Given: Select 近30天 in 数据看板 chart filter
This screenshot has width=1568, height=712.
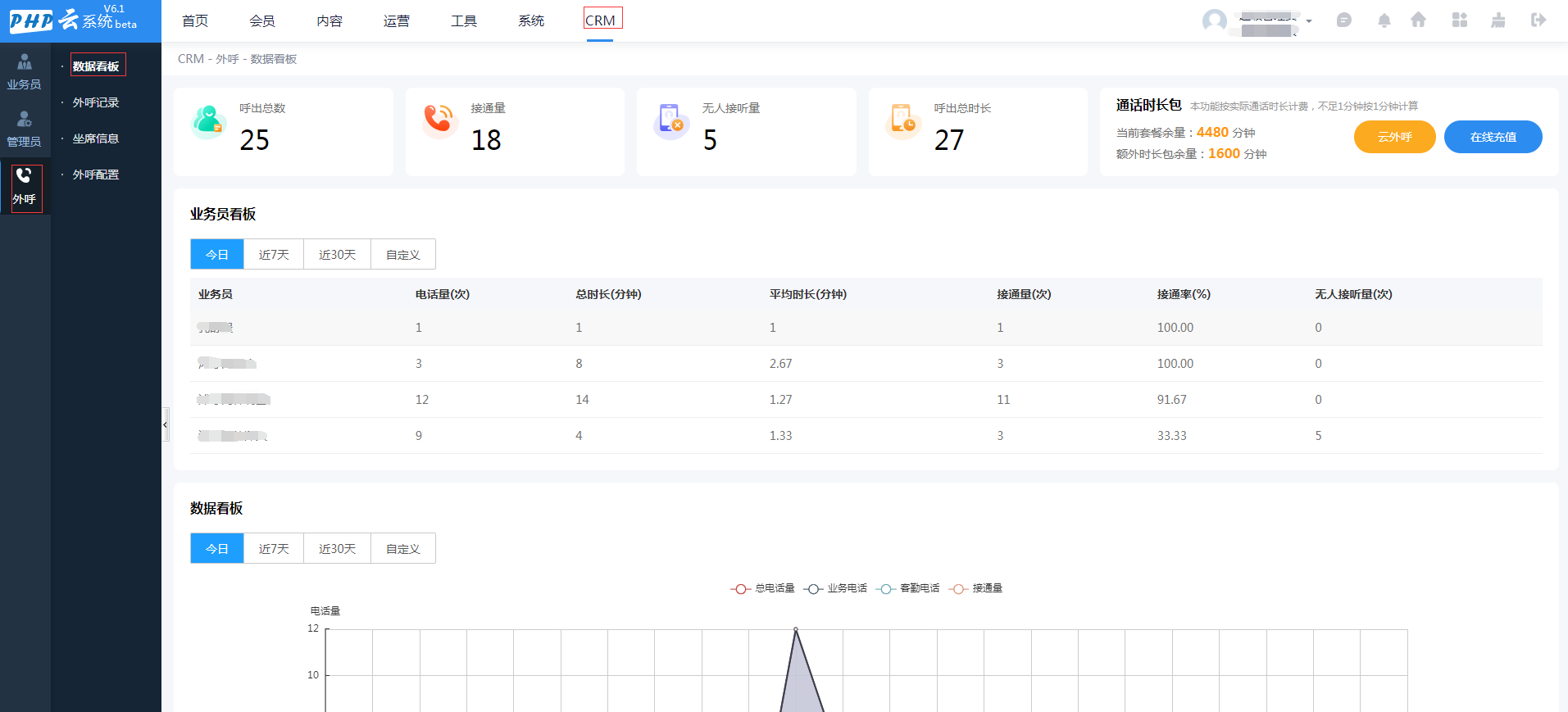Looking at the screenshot, I should (338, 549).
